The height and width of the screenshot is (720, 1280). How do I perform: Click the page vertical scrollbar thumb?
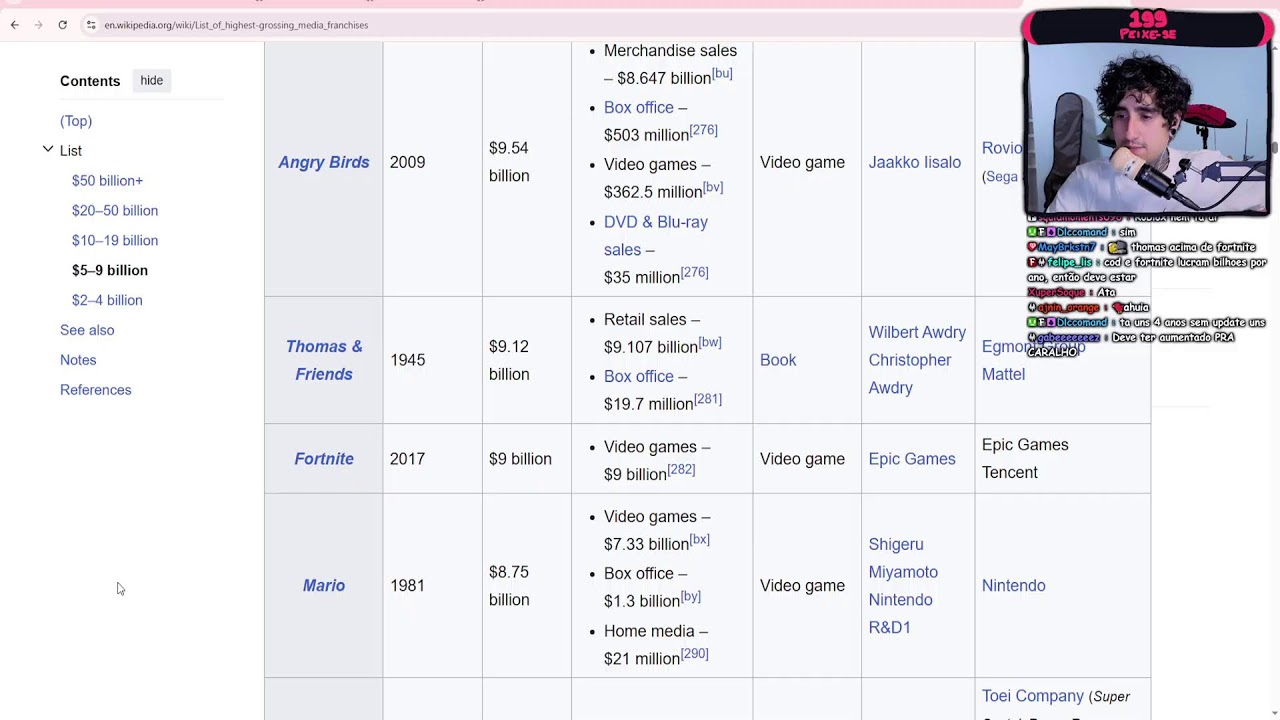[1275, 148]
